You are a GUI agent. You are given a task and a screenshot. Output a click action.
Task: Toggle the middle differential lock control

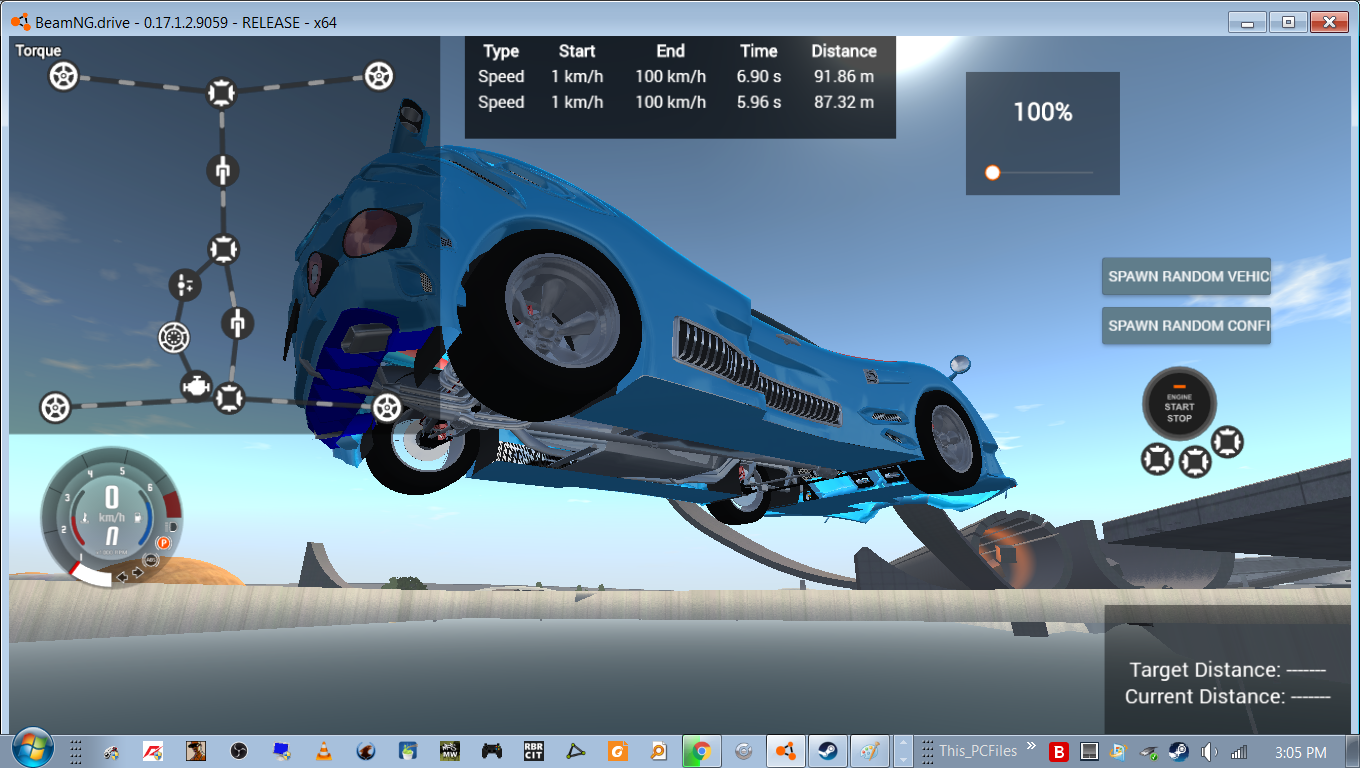(x=1194, y=460)
